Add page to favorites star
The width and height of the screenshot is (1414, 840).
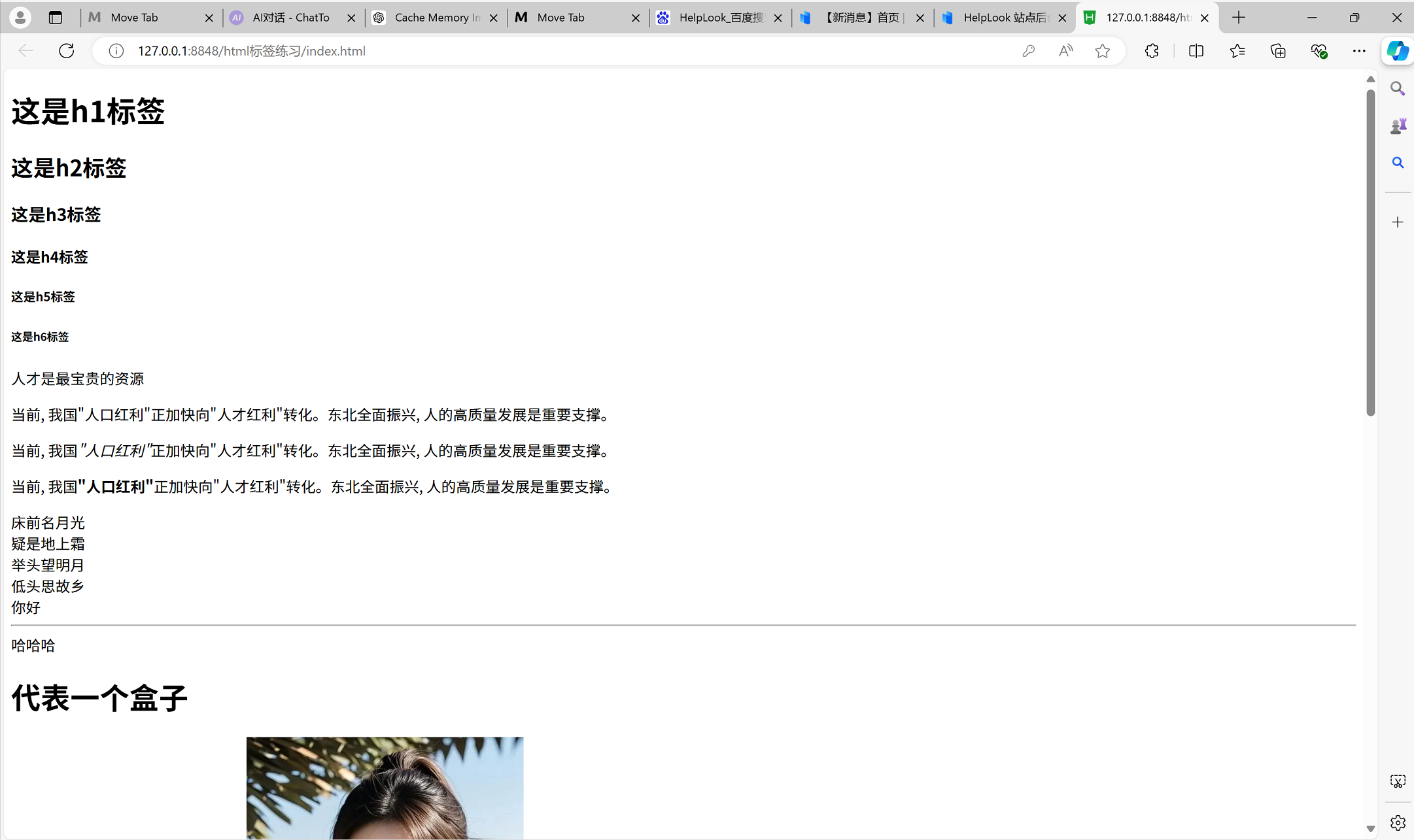pos(1103,51)
